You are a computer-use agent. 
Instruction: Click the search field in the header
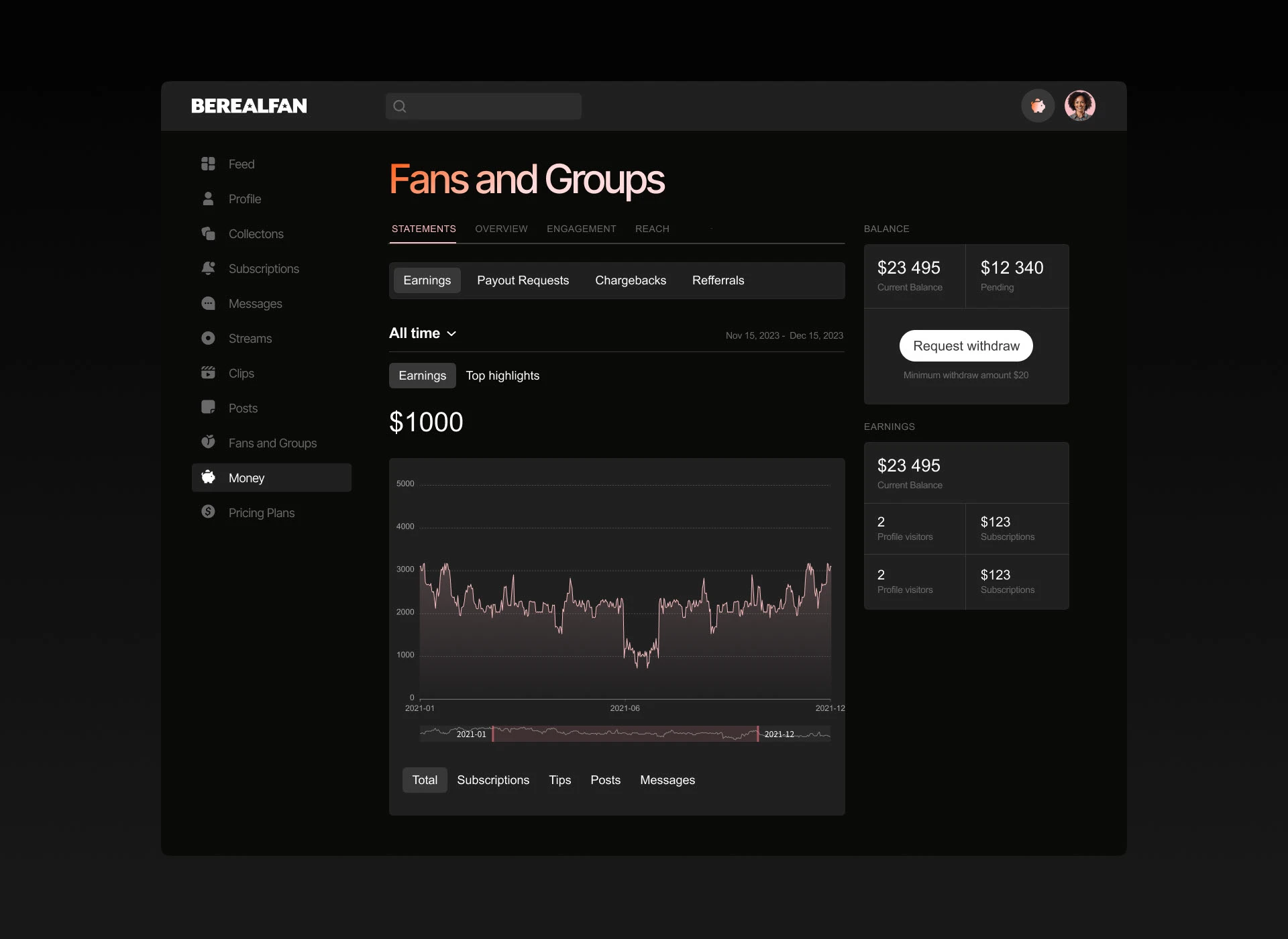[483, 106]
